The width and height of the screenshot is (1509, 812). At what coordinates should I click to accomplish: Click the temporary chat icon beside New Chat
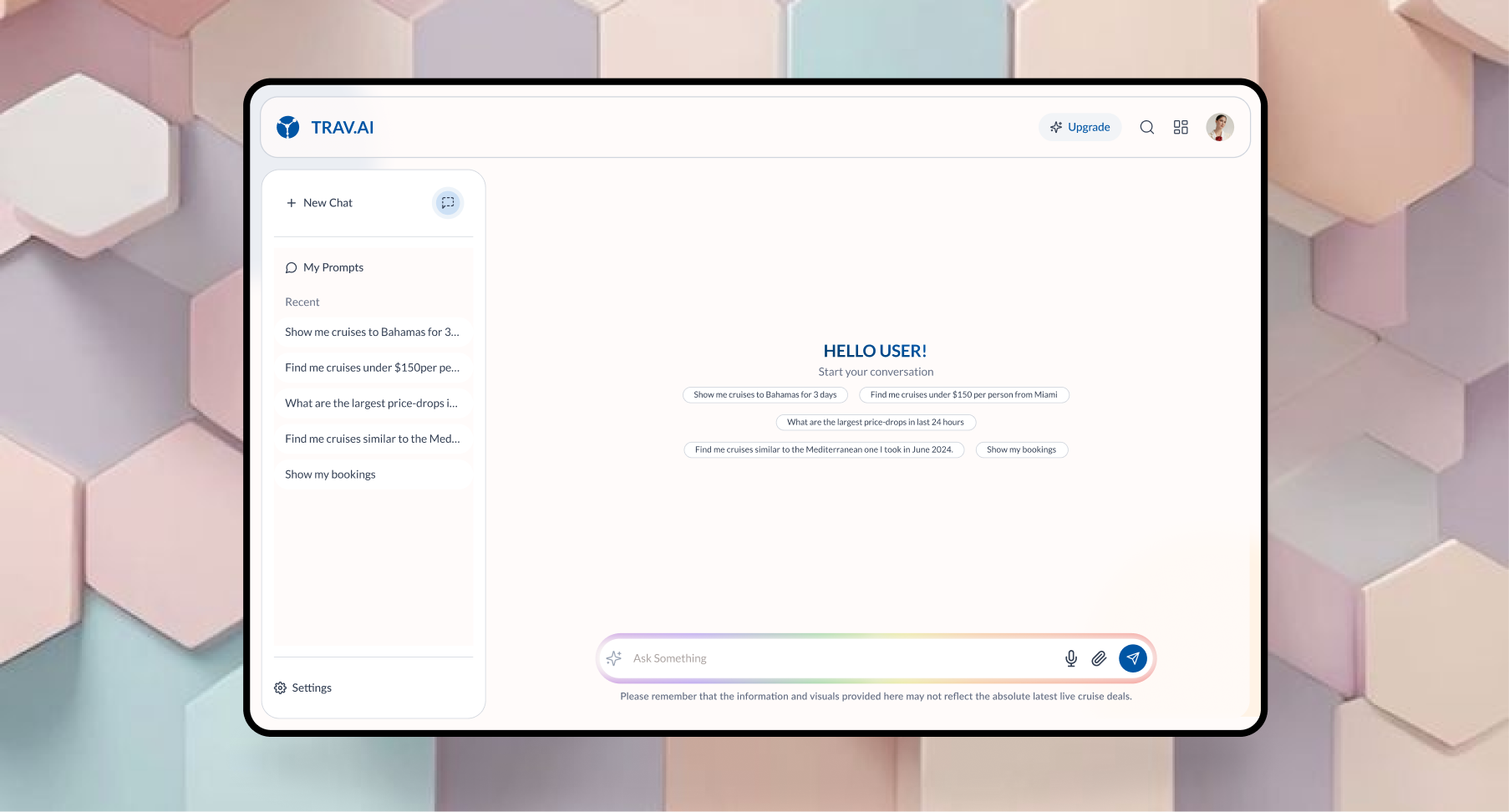(448, 203)
